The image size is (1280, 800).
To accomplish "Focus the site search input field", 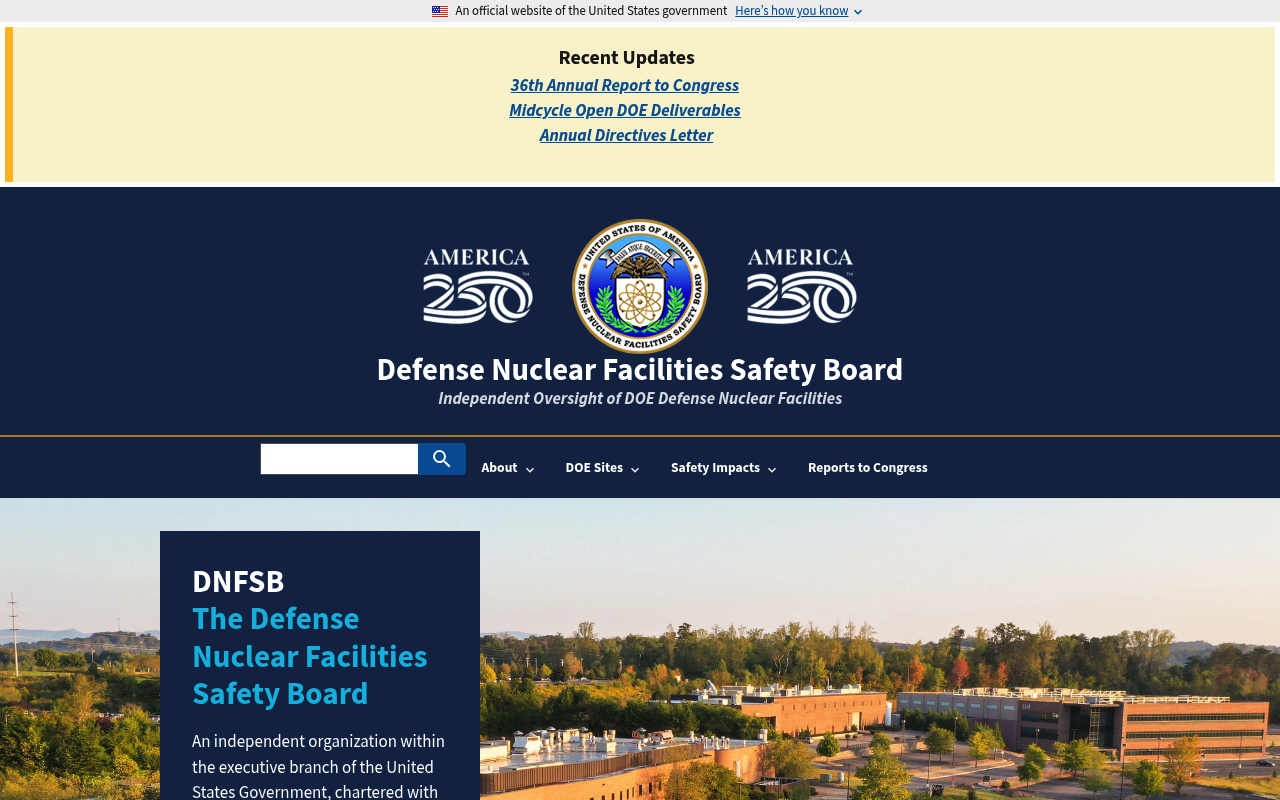I will (x=339, y=459).
